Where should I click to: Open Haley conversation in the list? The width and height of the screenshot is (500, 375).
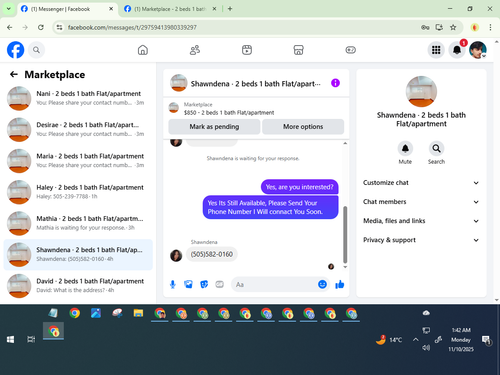click(78, 192)
